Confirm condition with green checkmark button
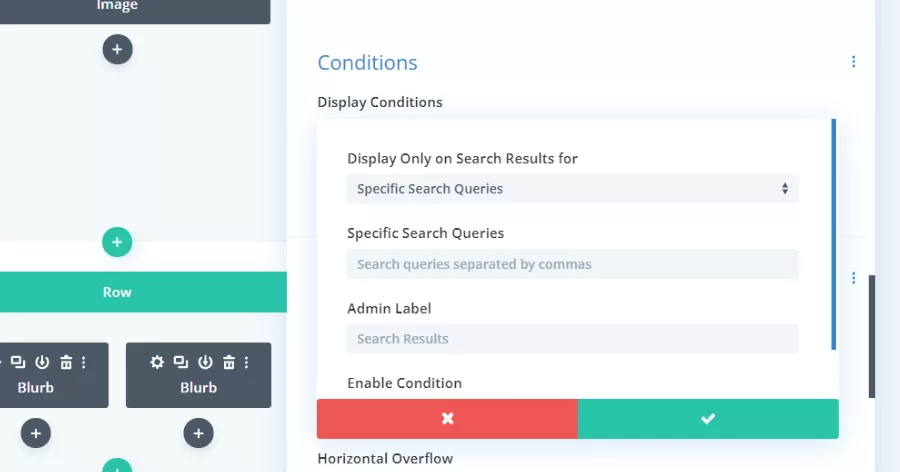 click(708, 419)
